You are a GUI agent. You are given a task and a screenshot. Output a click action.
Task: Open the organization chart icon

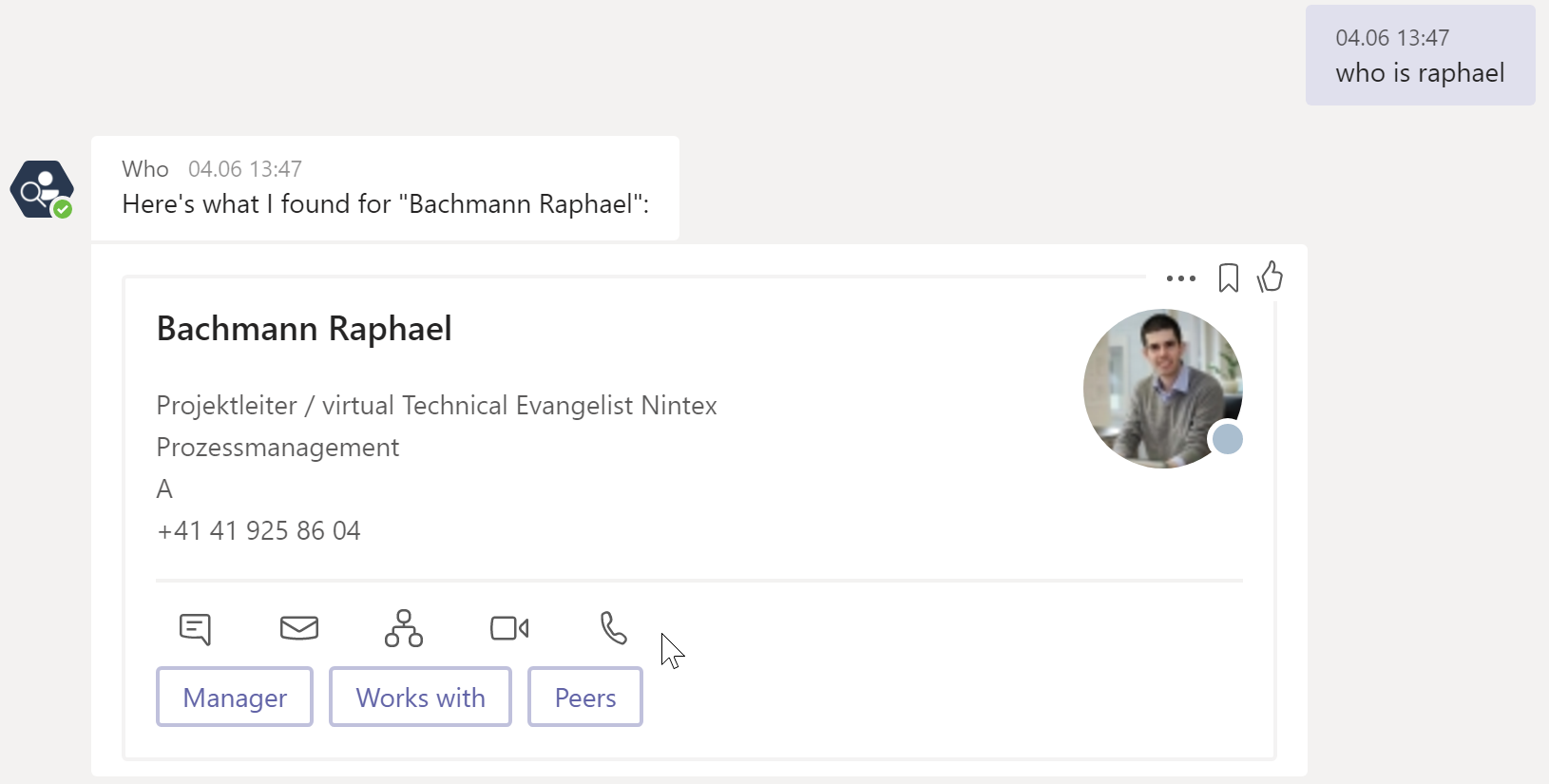click(404, 628)
